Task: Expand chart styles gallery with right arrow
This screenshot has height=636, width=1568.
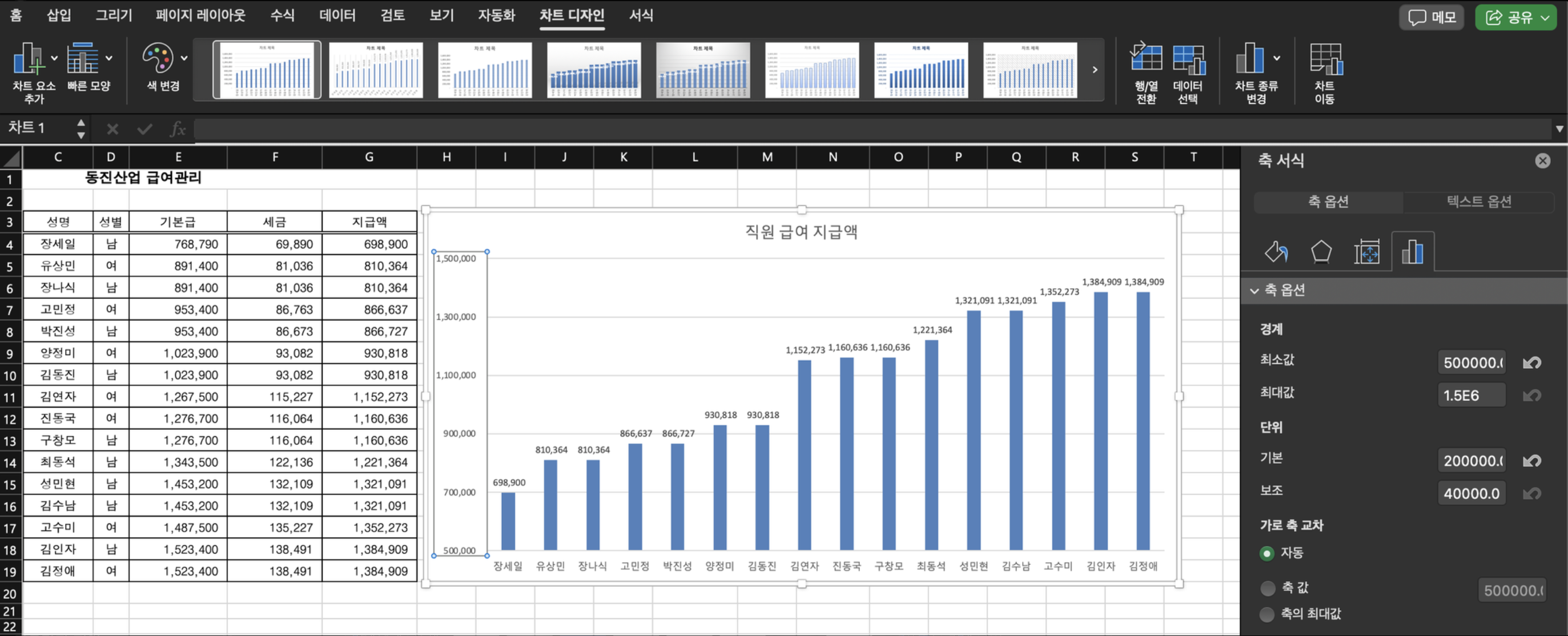Action: tap(1095, 70)
